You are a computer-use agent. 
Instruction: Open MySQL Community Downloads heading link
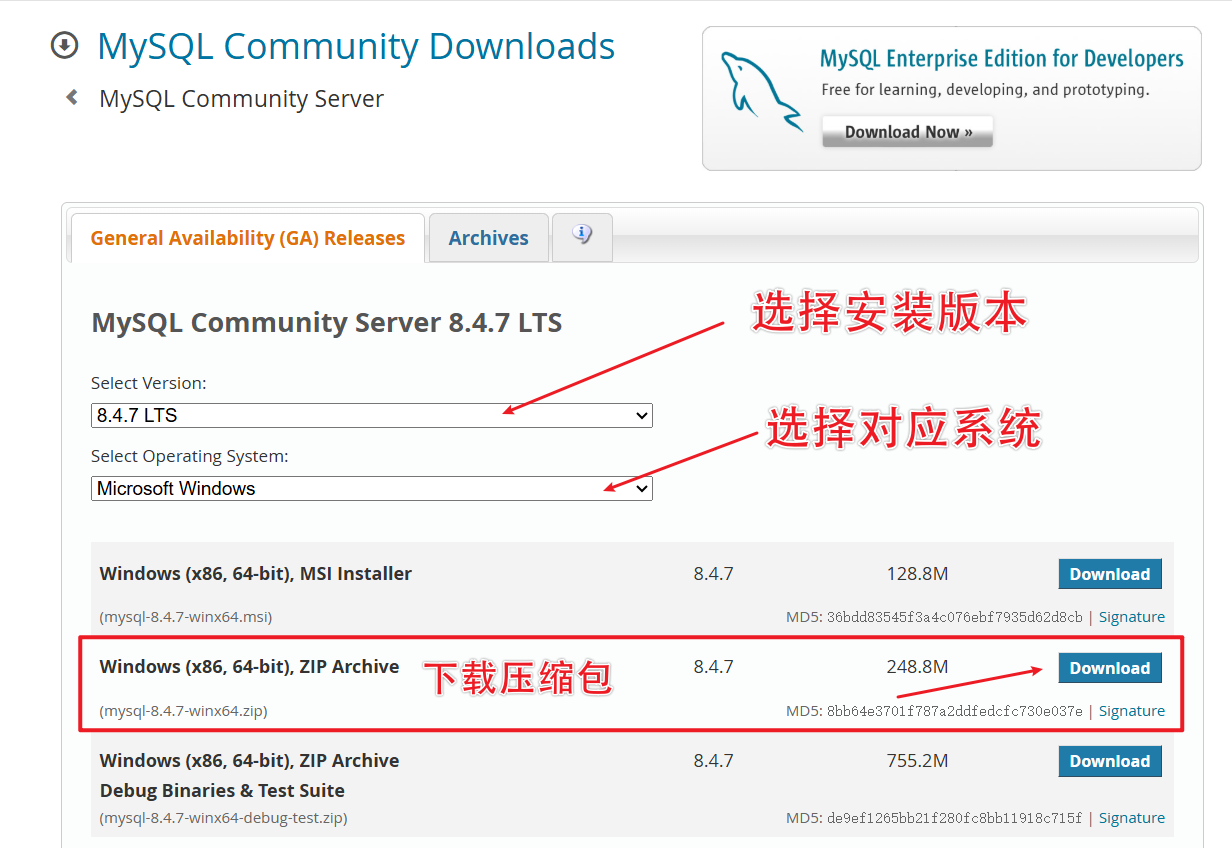[x=356, y=46]
